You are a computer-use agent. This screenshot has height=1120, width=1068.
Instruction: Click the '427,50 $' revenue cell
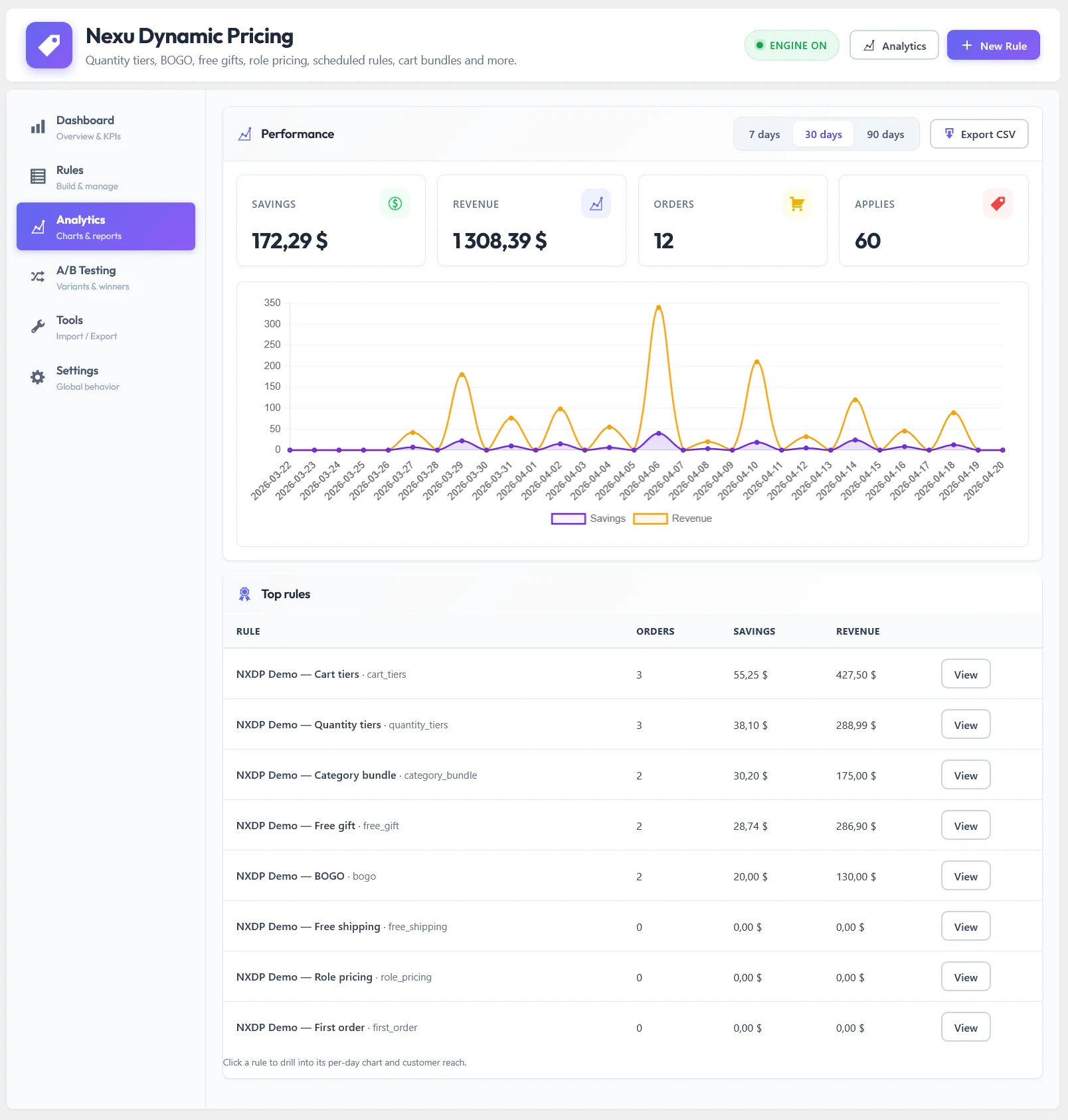click(855, 675)
